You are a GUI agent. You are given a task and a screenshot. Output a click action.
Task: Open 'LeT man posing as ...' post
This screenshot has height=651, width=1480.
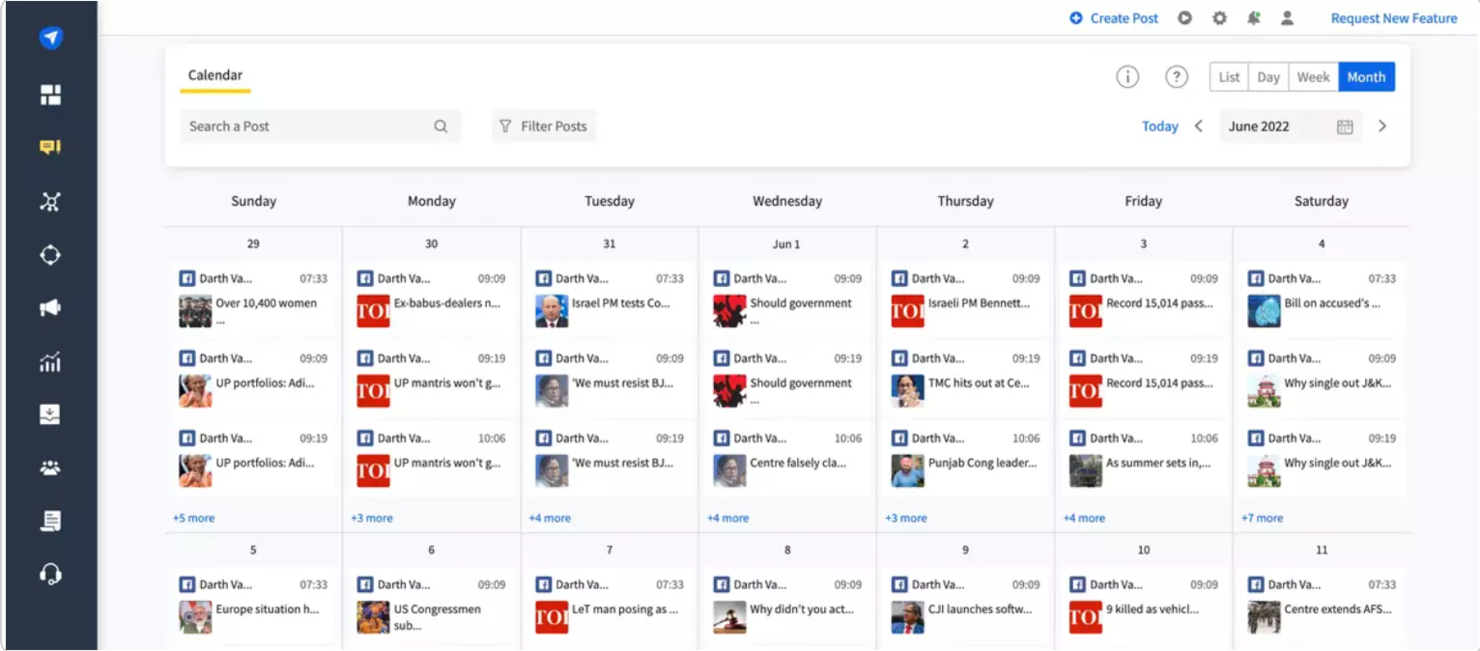609,605
